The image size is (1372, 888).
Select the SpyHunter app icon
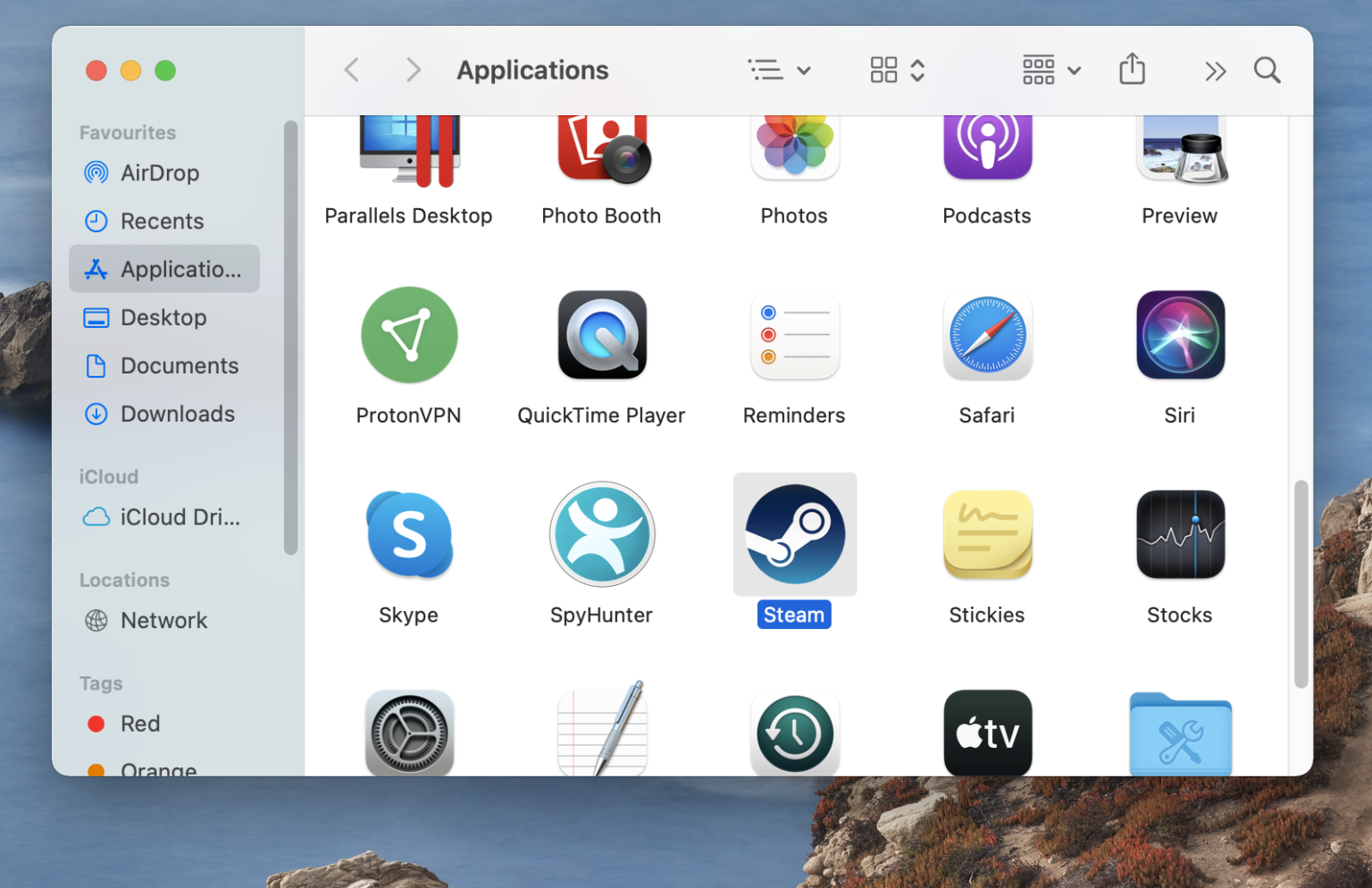coord(602,534)
